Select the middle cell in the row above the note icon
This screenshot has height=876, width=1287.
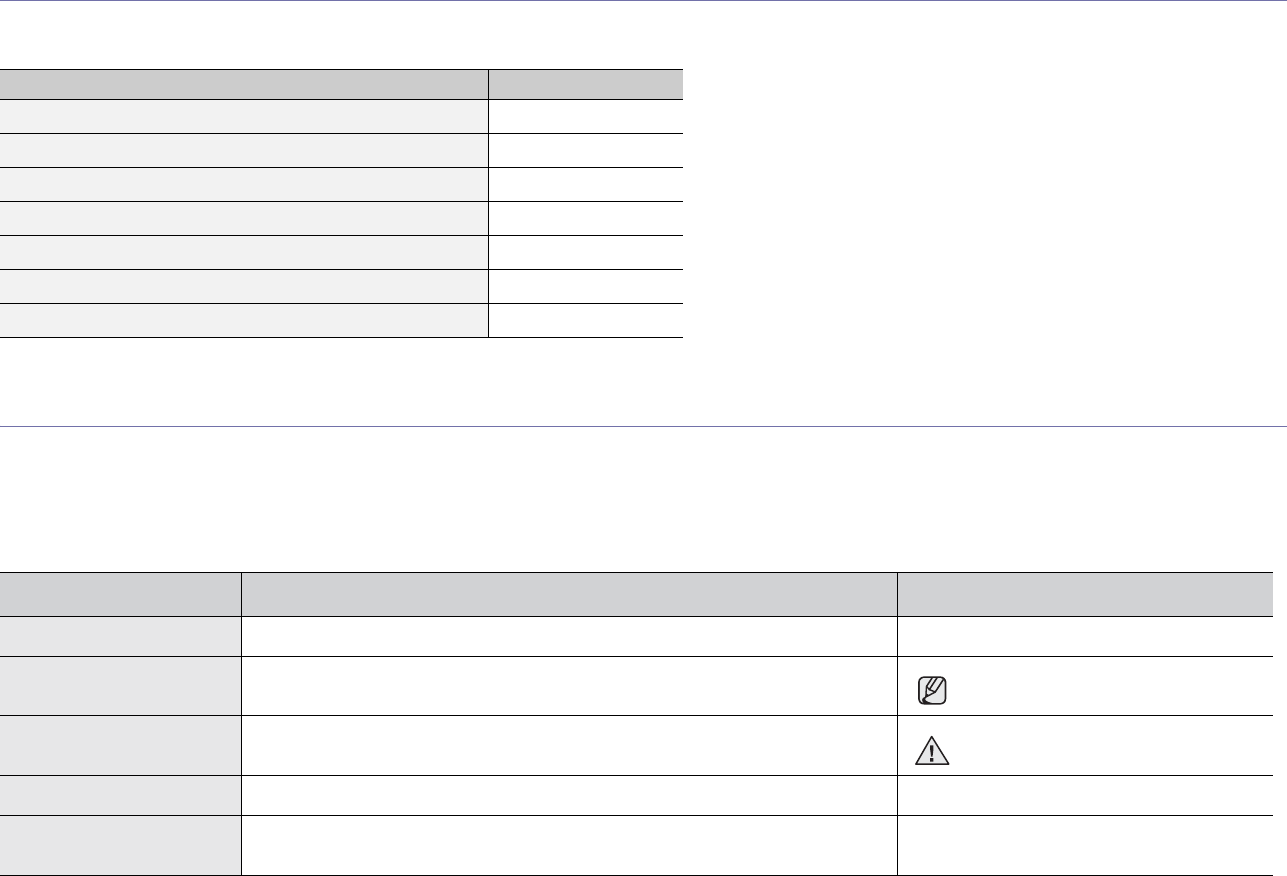click(569, 637)
